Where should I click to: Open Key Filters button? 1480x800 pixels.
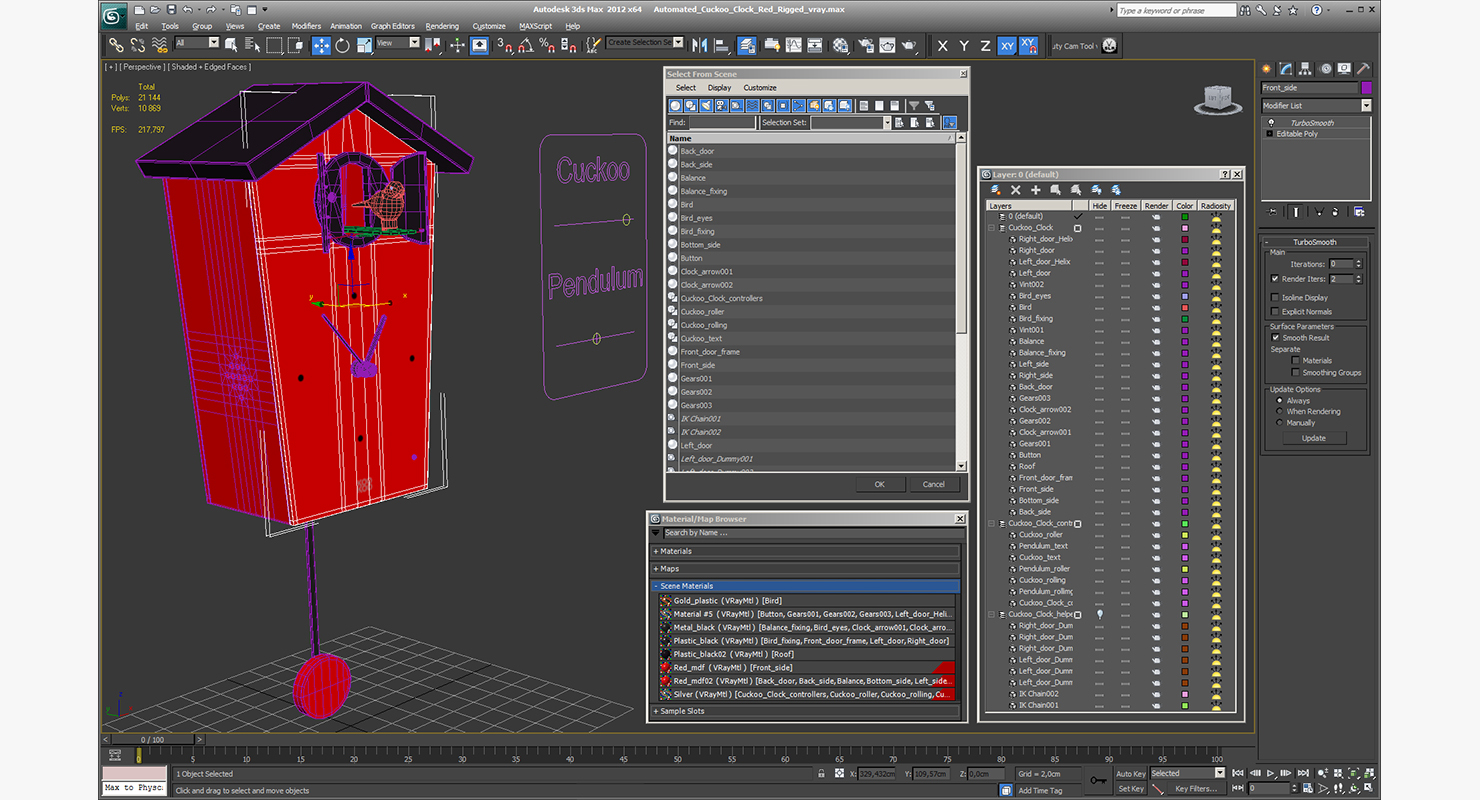pos(1196,789)
